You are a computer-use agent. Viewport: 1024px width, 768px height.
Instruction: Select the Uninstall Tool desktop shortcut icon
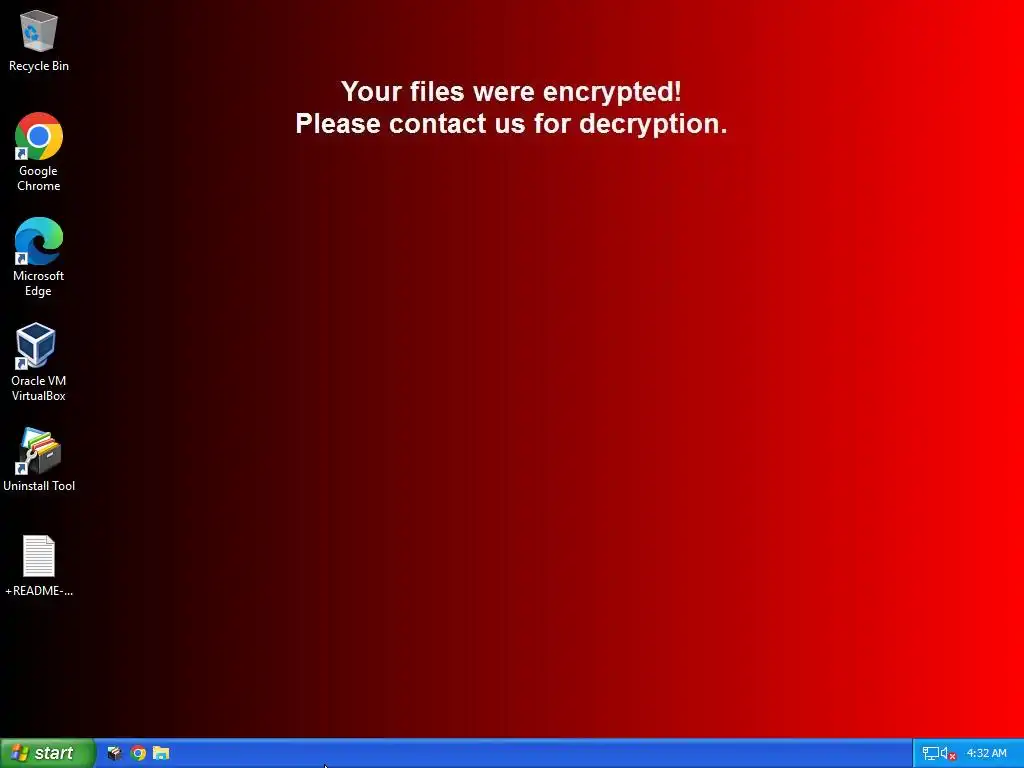[39, 451]
